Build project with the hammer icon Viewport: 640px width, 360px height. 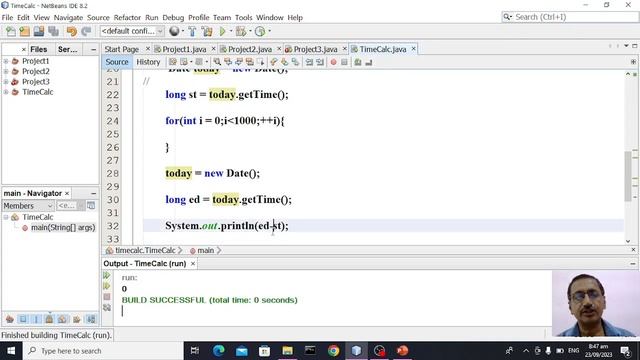coord(192,31)
